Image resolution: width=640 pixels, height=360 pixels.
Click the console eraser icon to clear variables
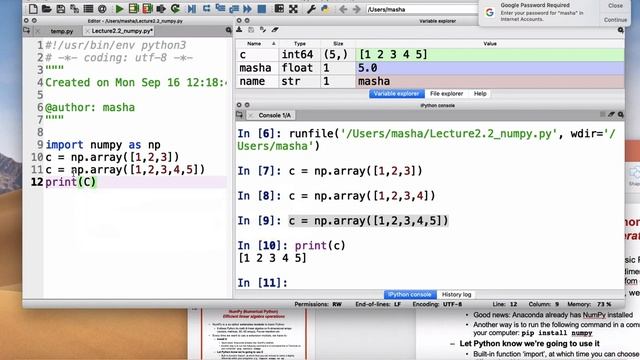point(611,115)
